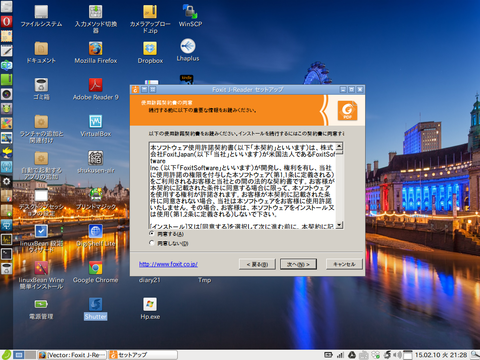The height and width of the screenshot is (360, 480).
Task: Click the green start menu button in taskbar
Action: (x=6, y=355)
